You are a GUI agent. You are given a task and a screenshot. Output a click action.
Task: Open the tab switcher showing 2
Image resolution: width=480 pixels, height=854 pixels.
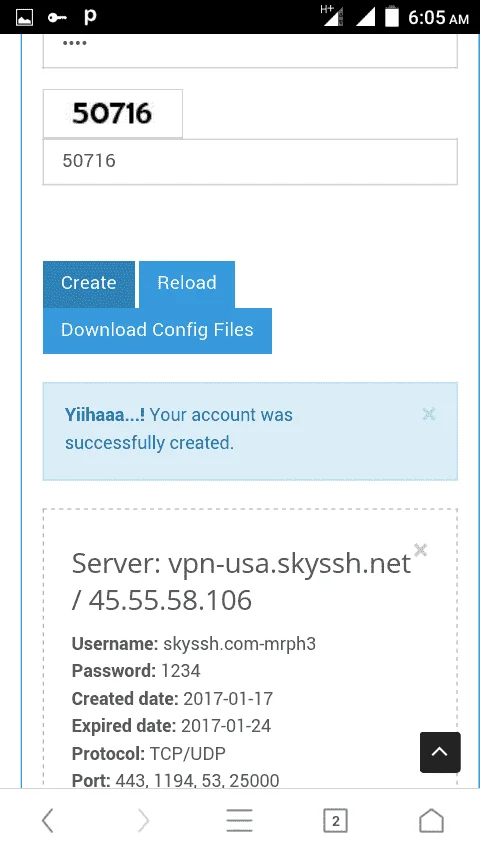tap(335, 821)
